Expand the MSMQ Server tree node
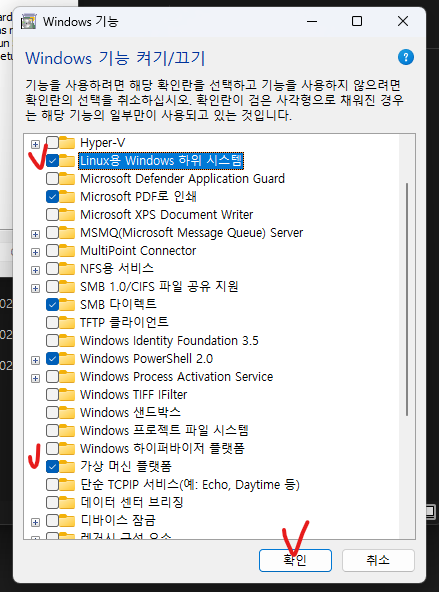Image resolution: width=439 pixels, height=592 pixels. (35, 234)
